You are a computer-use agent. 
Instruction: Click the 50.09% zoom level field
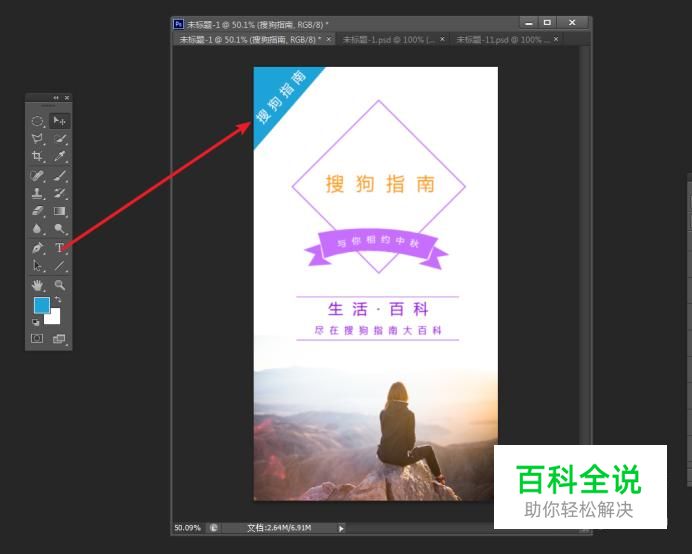188,528
